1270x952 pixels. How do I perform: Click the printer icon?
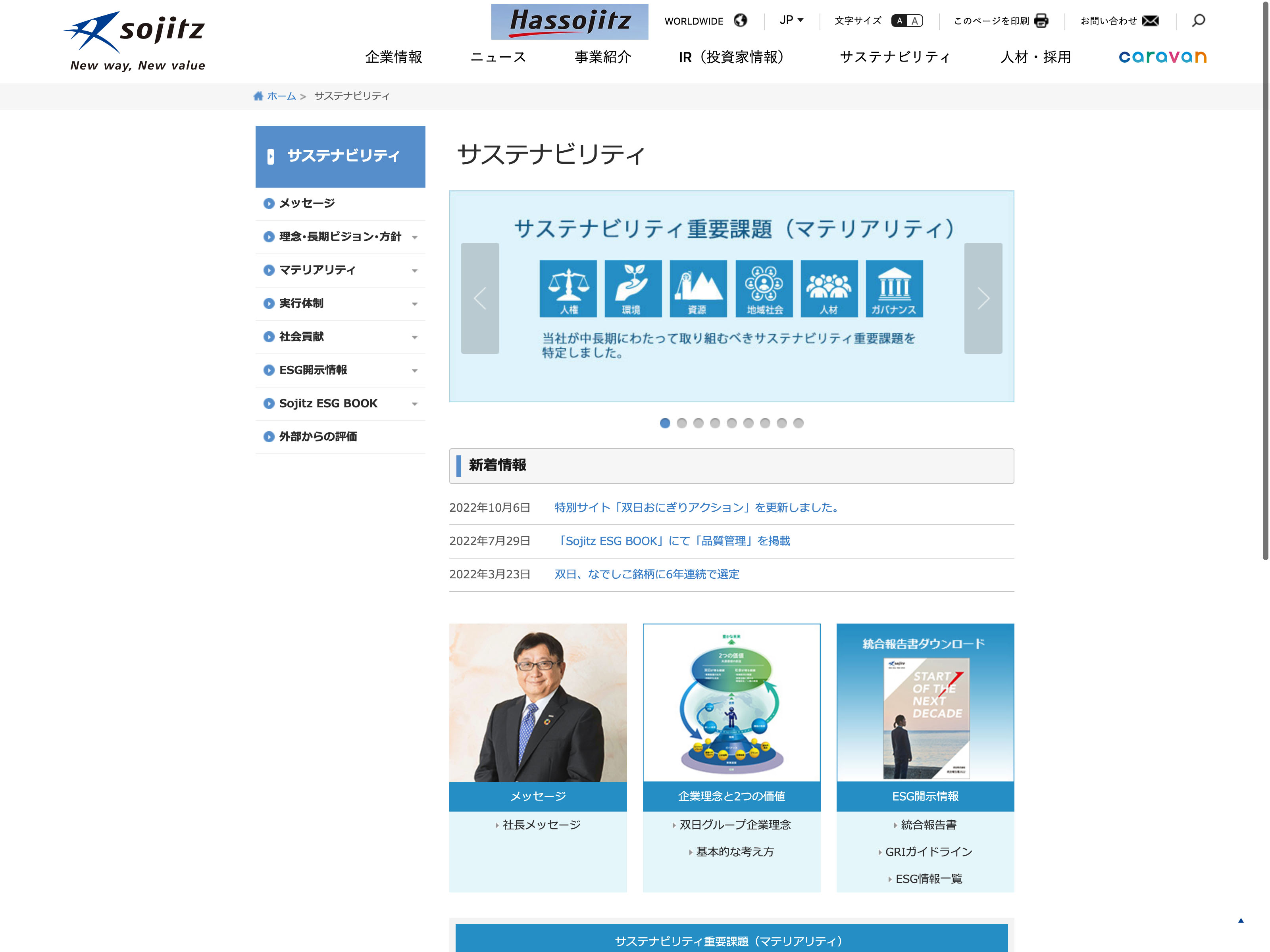pyautogui.click(x=1041, y=21)
